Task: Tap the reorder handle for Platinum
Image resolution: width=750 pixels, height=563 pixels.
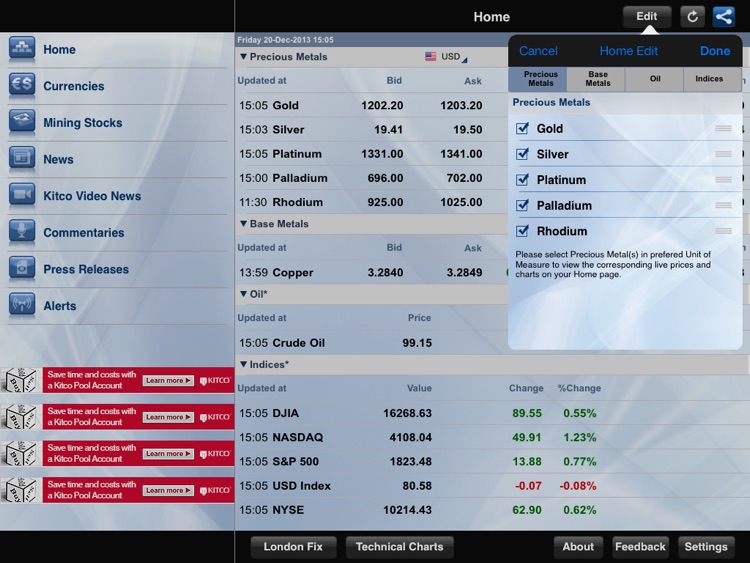Action: coord(723,180)
